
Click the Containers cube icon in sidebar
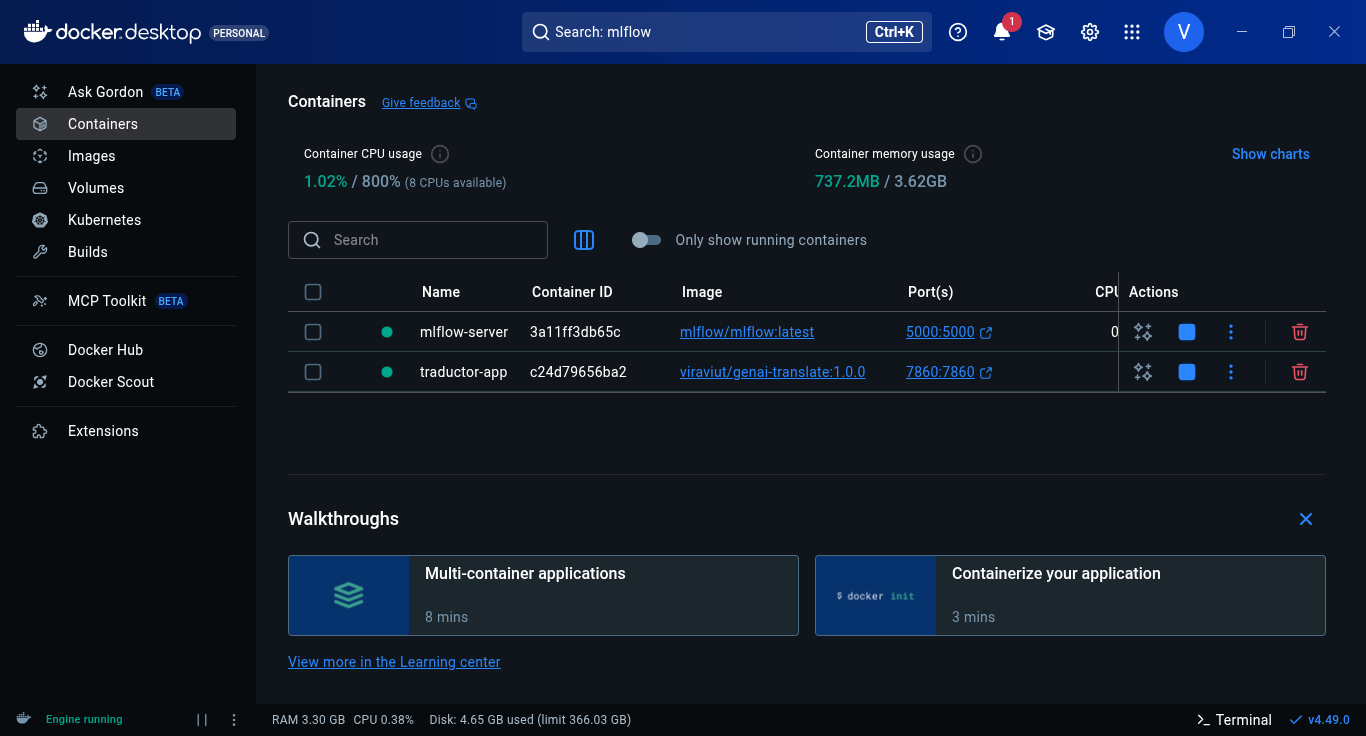40,124
